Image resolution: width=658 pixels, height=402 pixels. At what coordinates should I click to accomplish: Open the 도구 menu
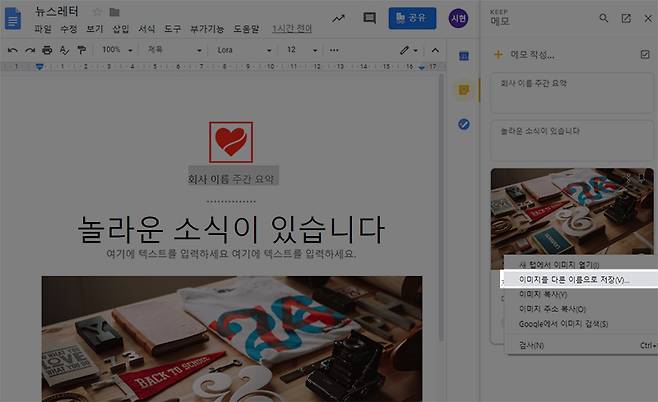[172, 29]
